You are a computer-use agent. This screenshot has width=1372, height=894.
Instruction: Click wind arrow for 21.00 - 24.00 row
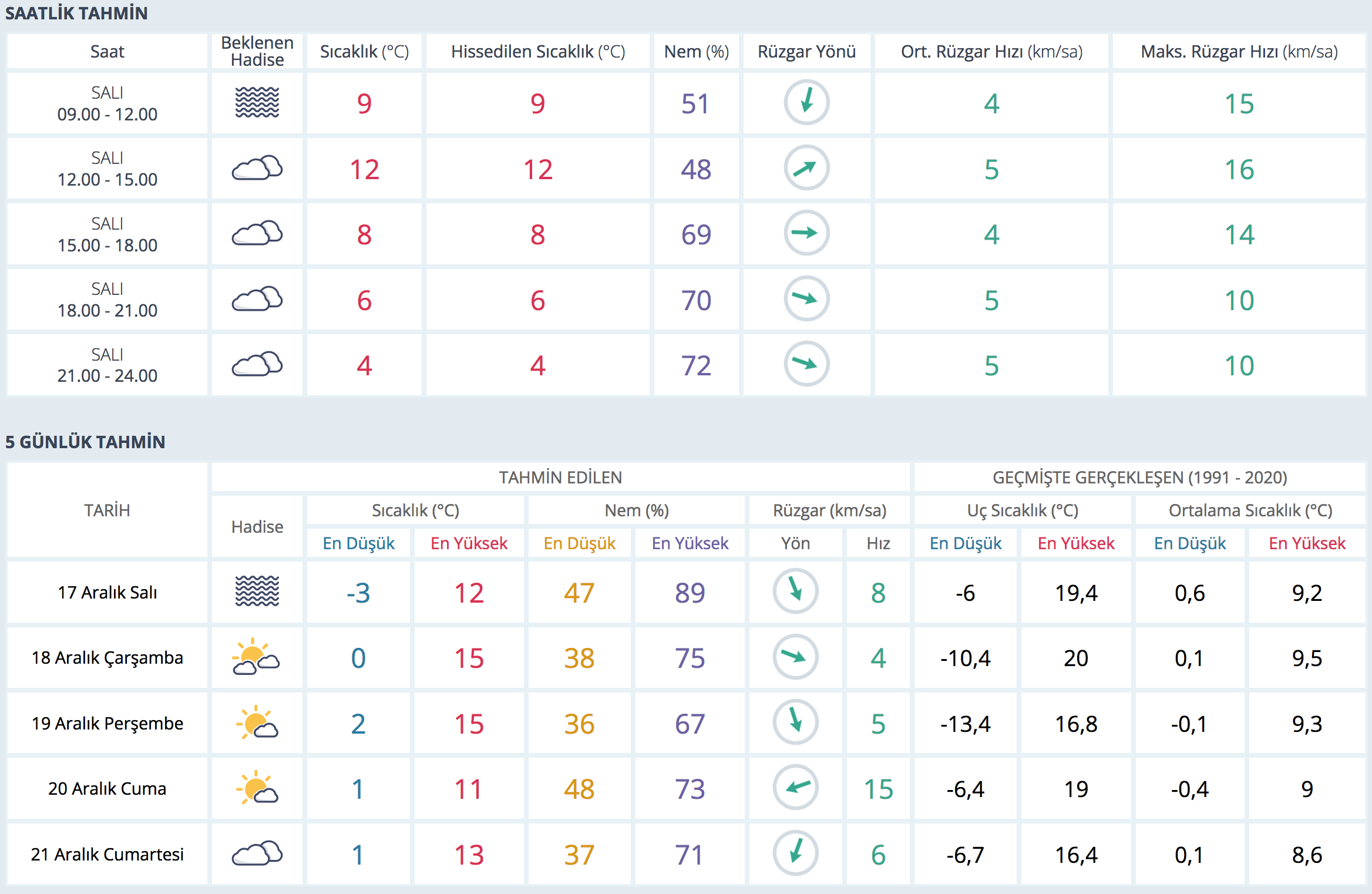tap(806, 364)
